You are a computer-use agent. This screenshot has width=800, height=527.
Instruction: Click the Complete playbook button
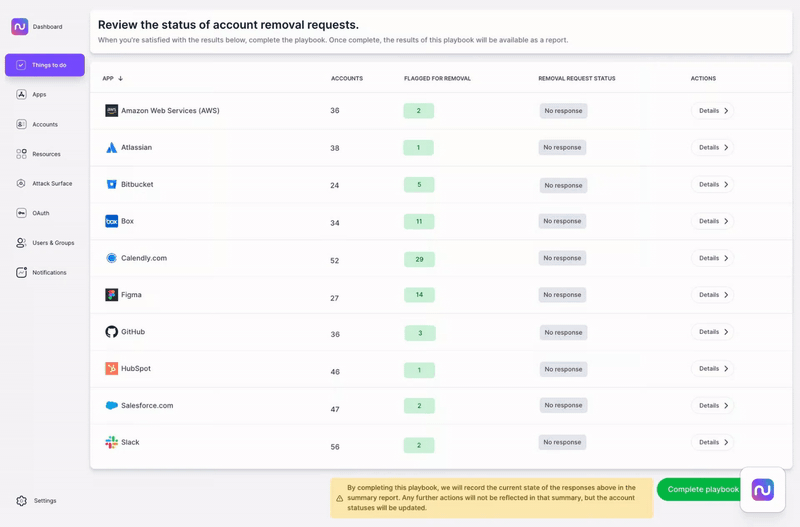(x=700, y=489)
